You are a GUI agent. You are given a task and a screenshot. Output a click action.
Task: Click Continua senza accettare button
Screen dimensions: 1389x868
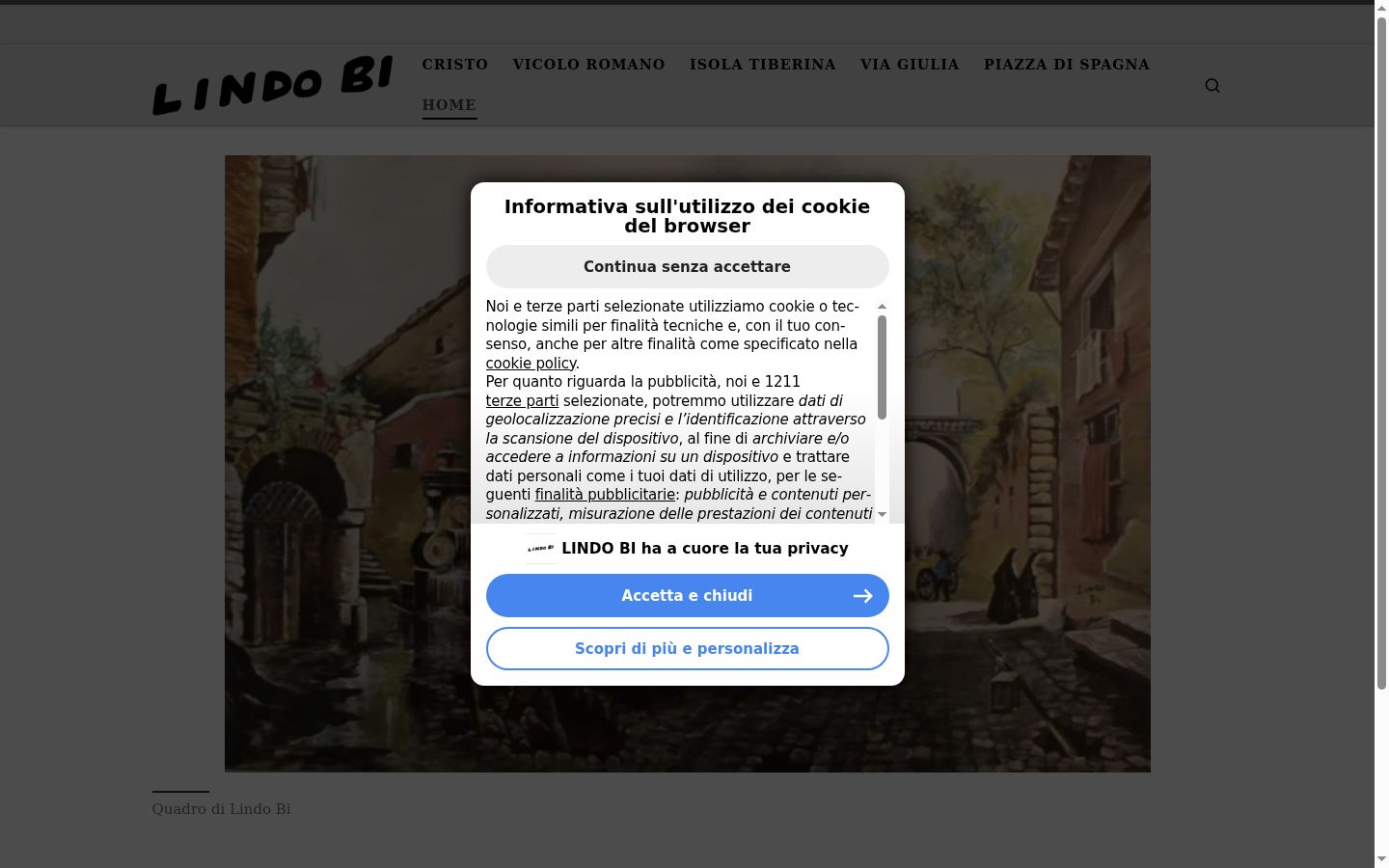[x=688, y=266]
